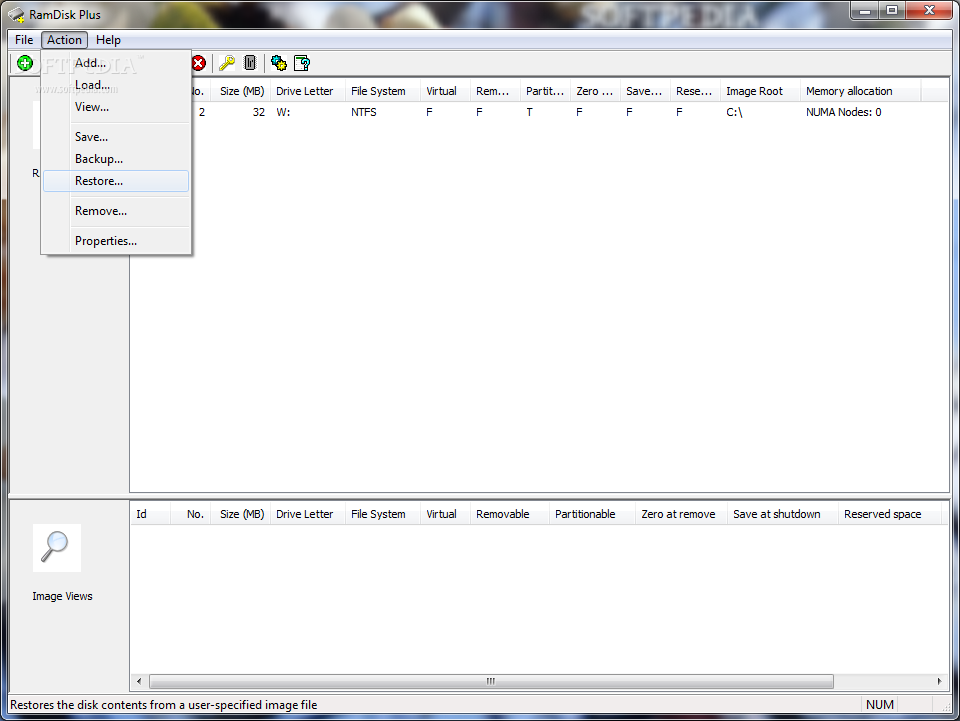This screenshot has width=960, height=721.
Task: Click the disk number 2 cell
Action: 201,112
